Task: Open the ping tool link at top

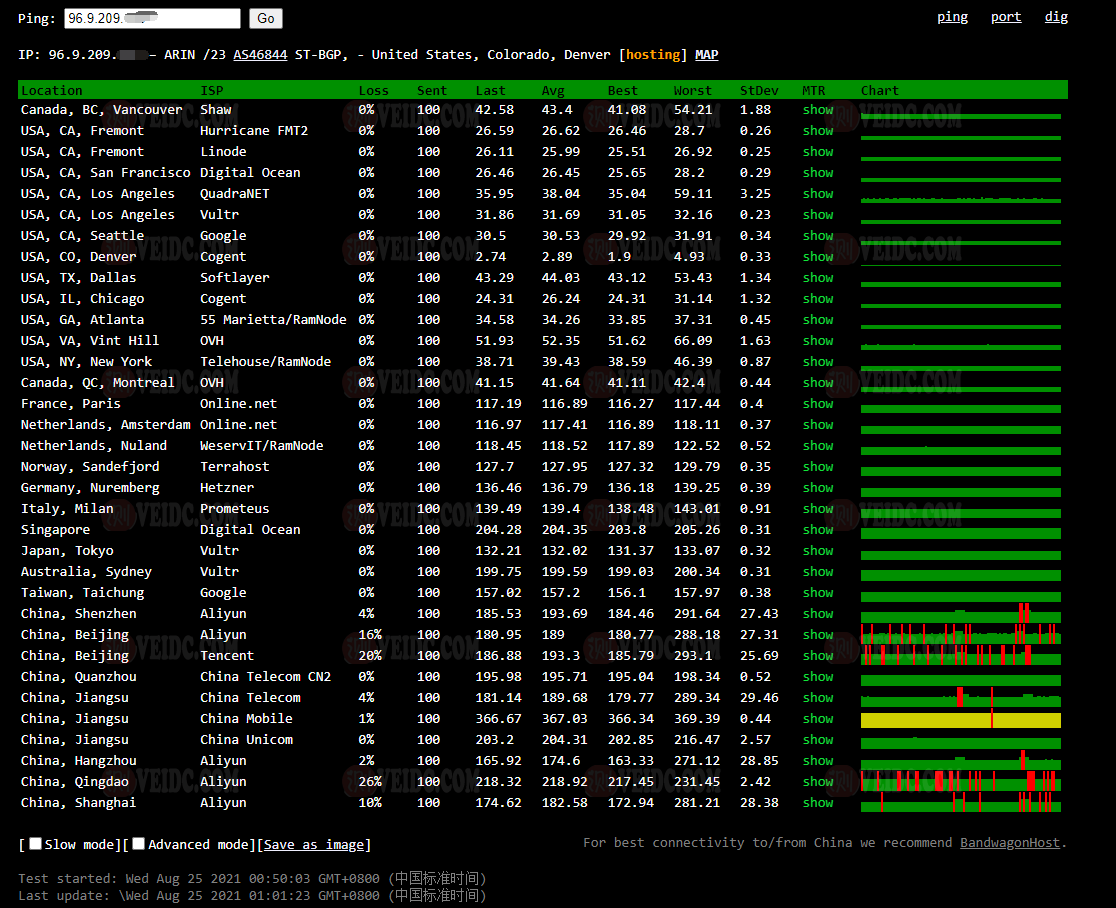Action: [x=952, y=17]
